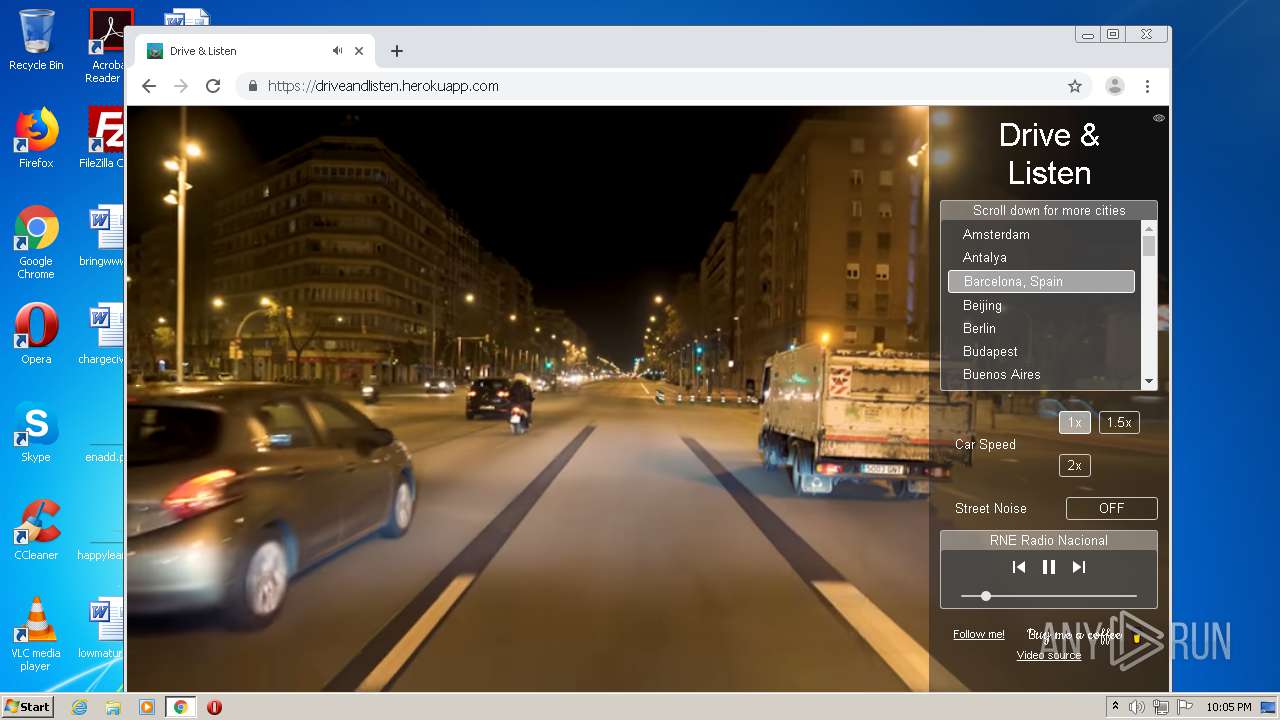This screenshot has height=720, width=1280.
Task: Open the Follow me! link
Action: [978, 634]
